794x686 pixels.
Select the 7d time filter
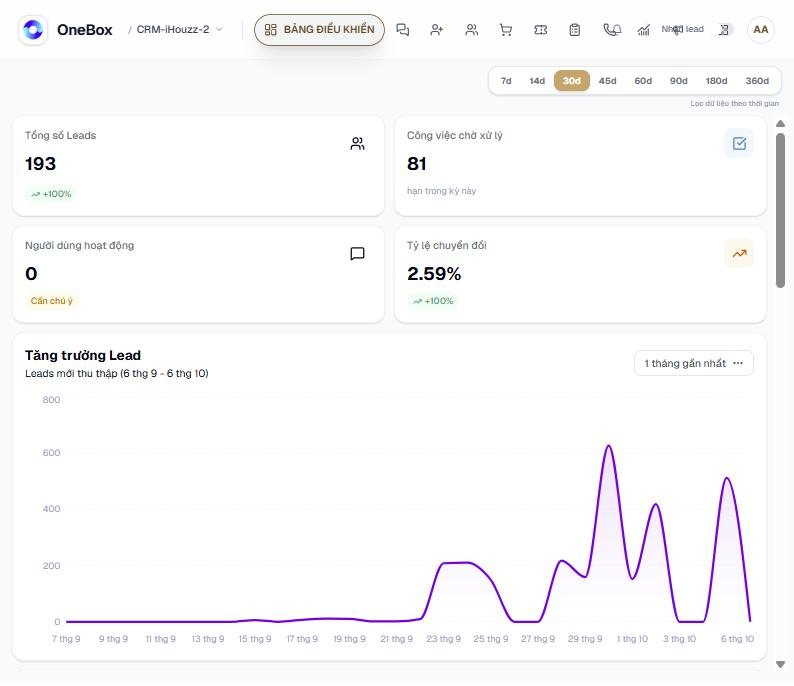point(506,81)
